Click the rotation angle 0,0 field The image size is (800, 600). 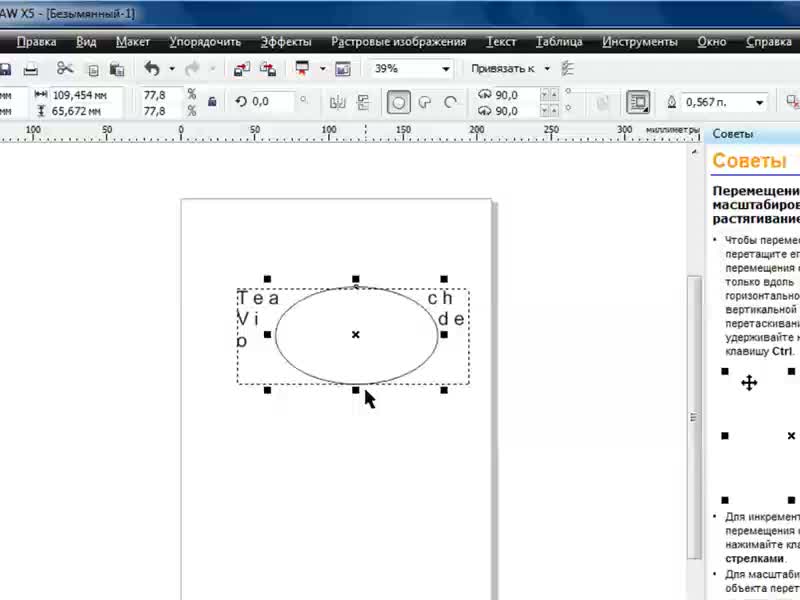click(271, 102)
